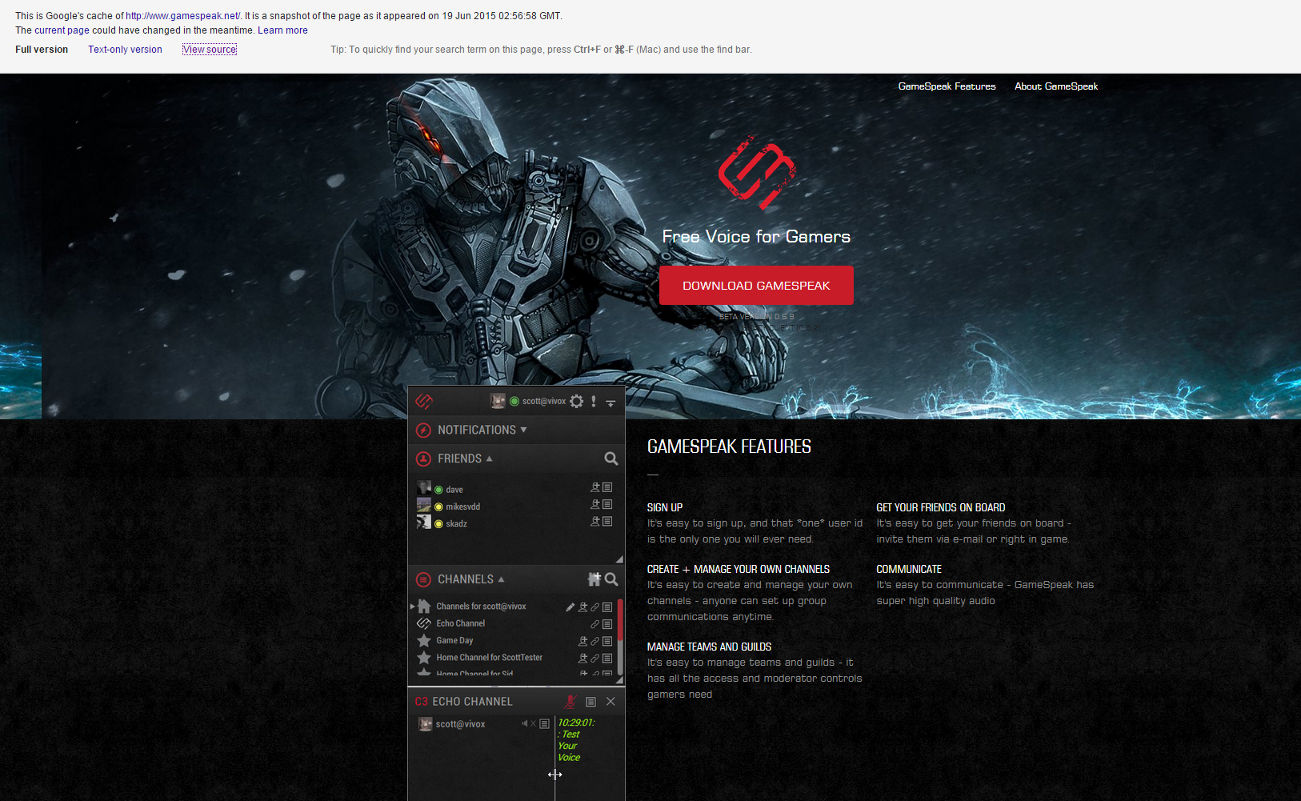The image size is (1301, 801).
Task: Open the menu list icon on mikesvdd's row
Action: click(607, 505)
